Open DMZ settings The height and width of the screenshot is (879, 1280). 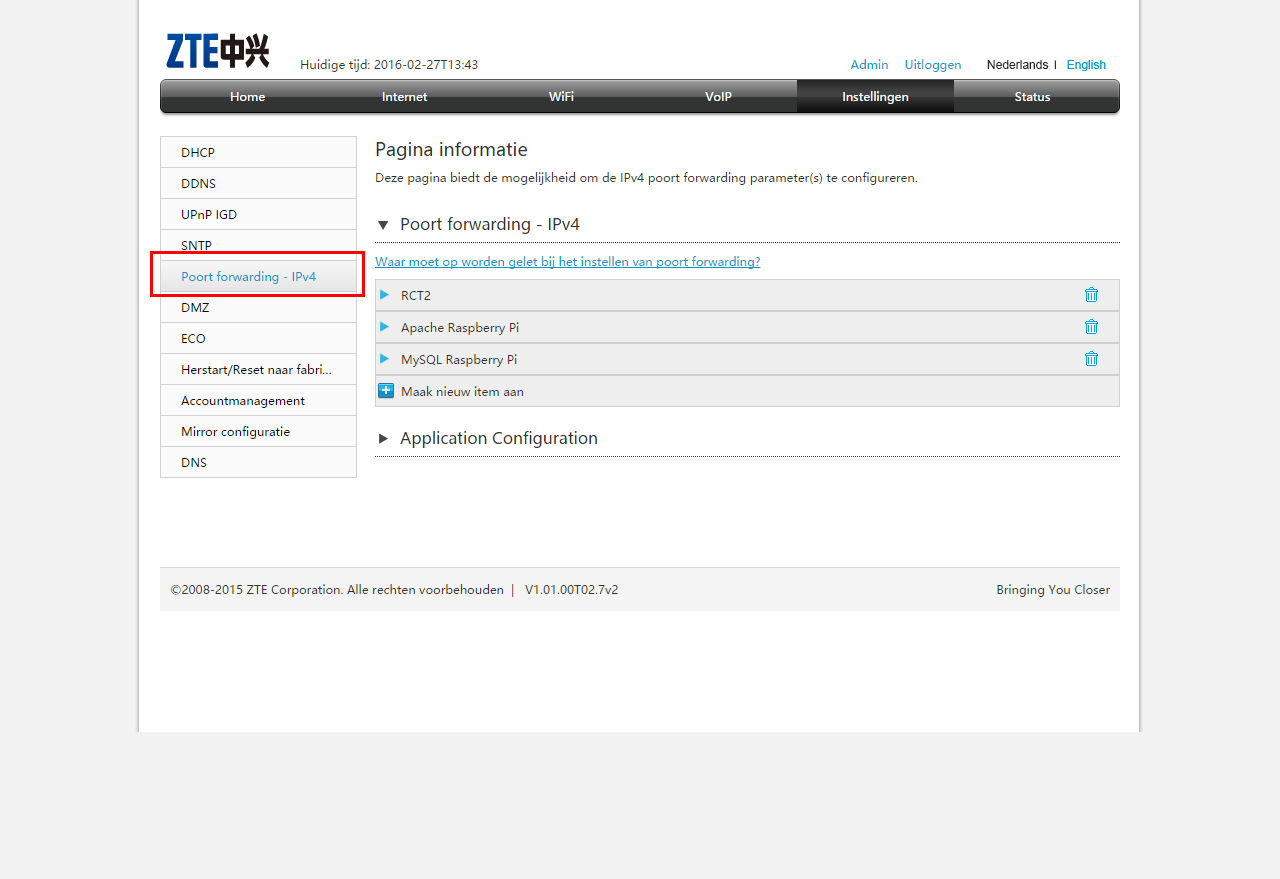point(258,307)
